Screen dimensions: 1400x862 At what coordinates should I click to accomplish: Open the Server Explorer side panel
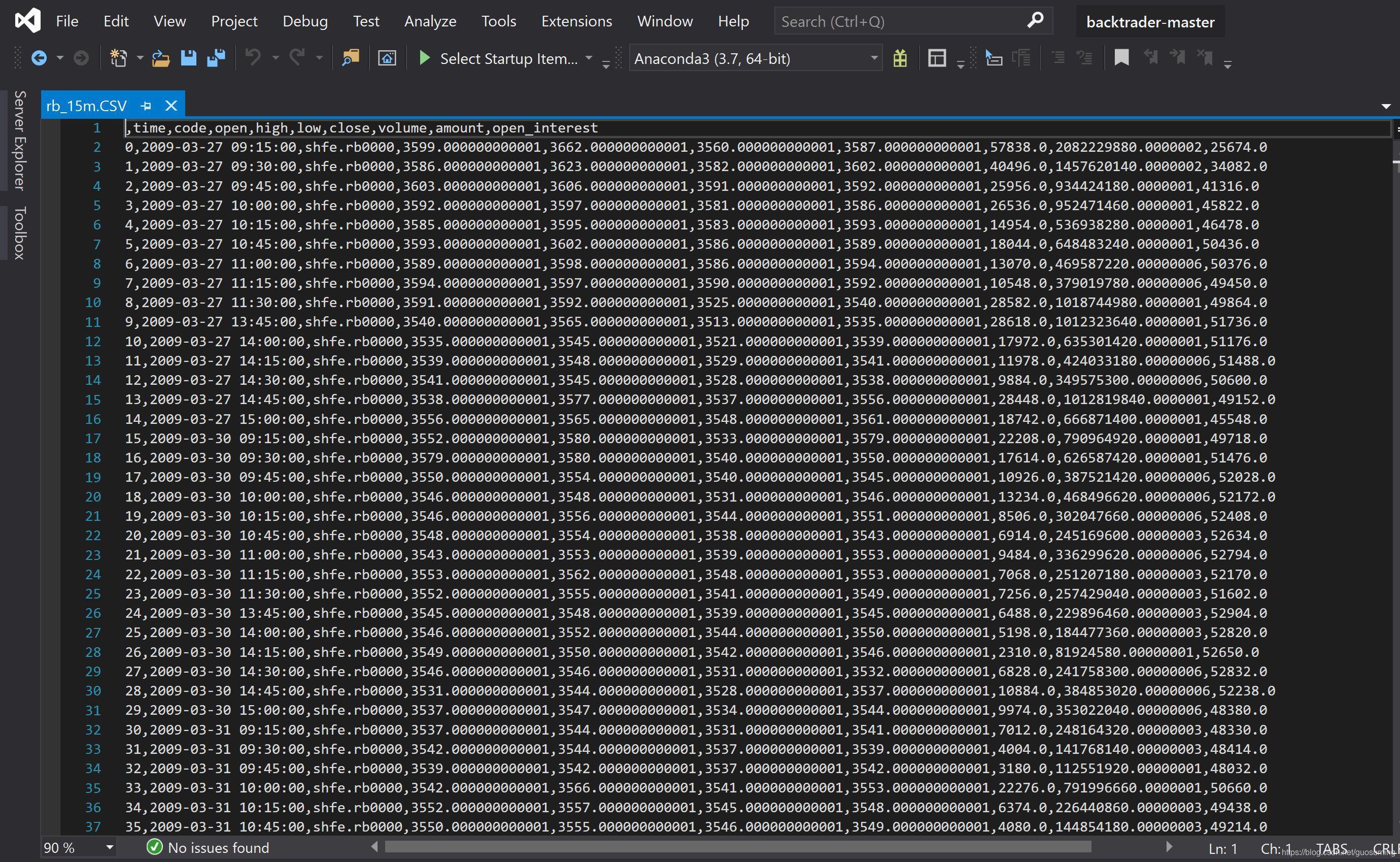click(19, 140)
